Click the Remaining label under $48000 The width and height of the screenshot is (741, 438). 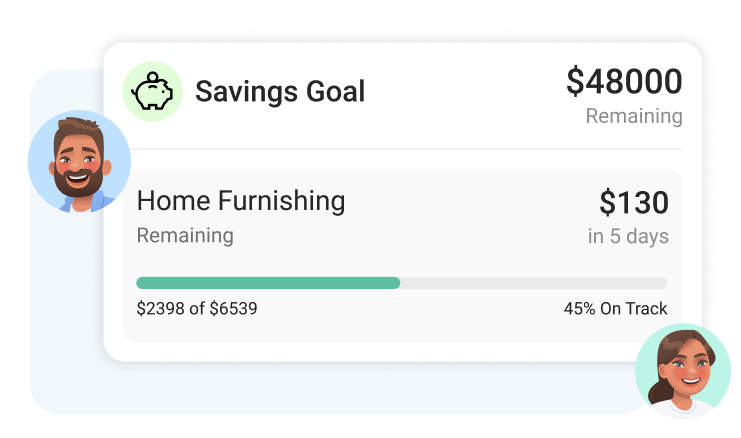point(634,116)
